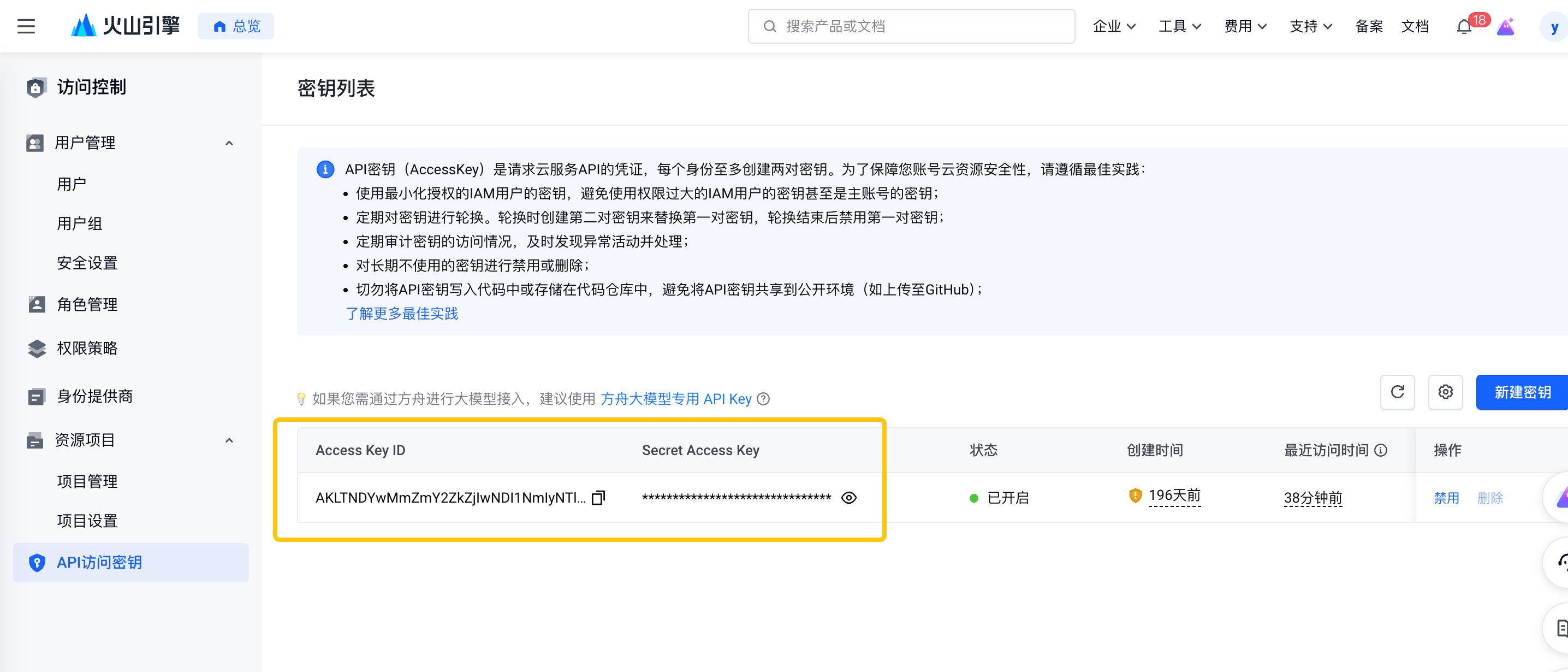The image size is (1568, 672).
Task: Click 禁用 to disable the key
Action: (x=1446, y=498)
